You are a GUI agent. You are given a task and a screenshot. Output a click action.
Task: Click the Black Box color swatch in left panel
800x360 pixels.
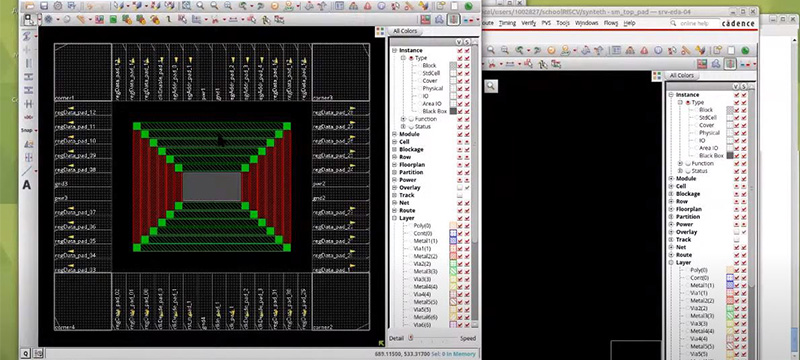(453, 111)
